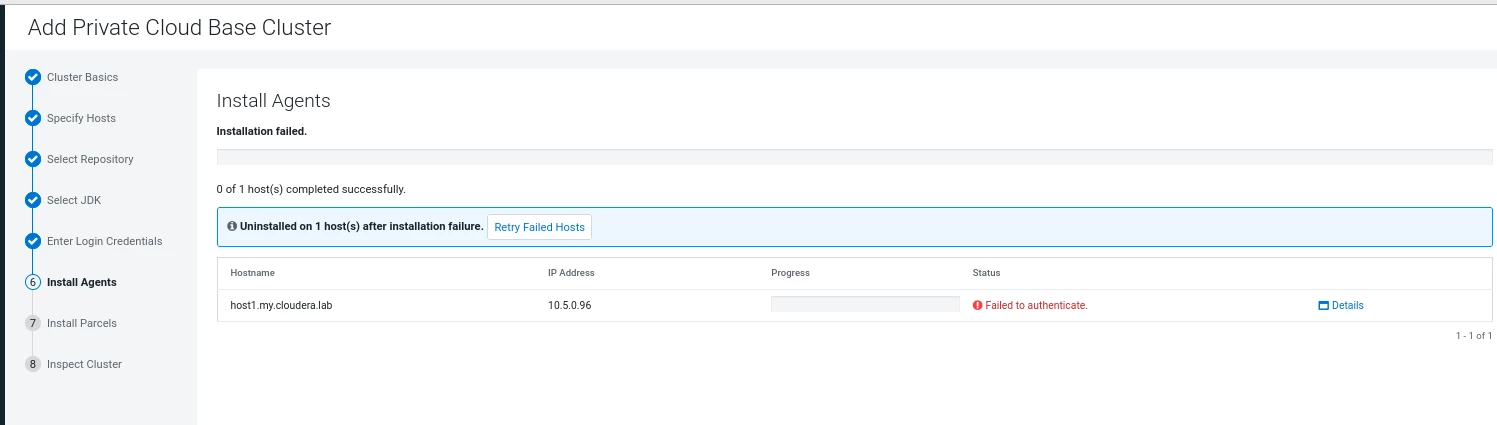Click the '1 - 1 of 1' pagination text
The image size is (1497, 425).
pyautogui.click(x=1474, y=336)
